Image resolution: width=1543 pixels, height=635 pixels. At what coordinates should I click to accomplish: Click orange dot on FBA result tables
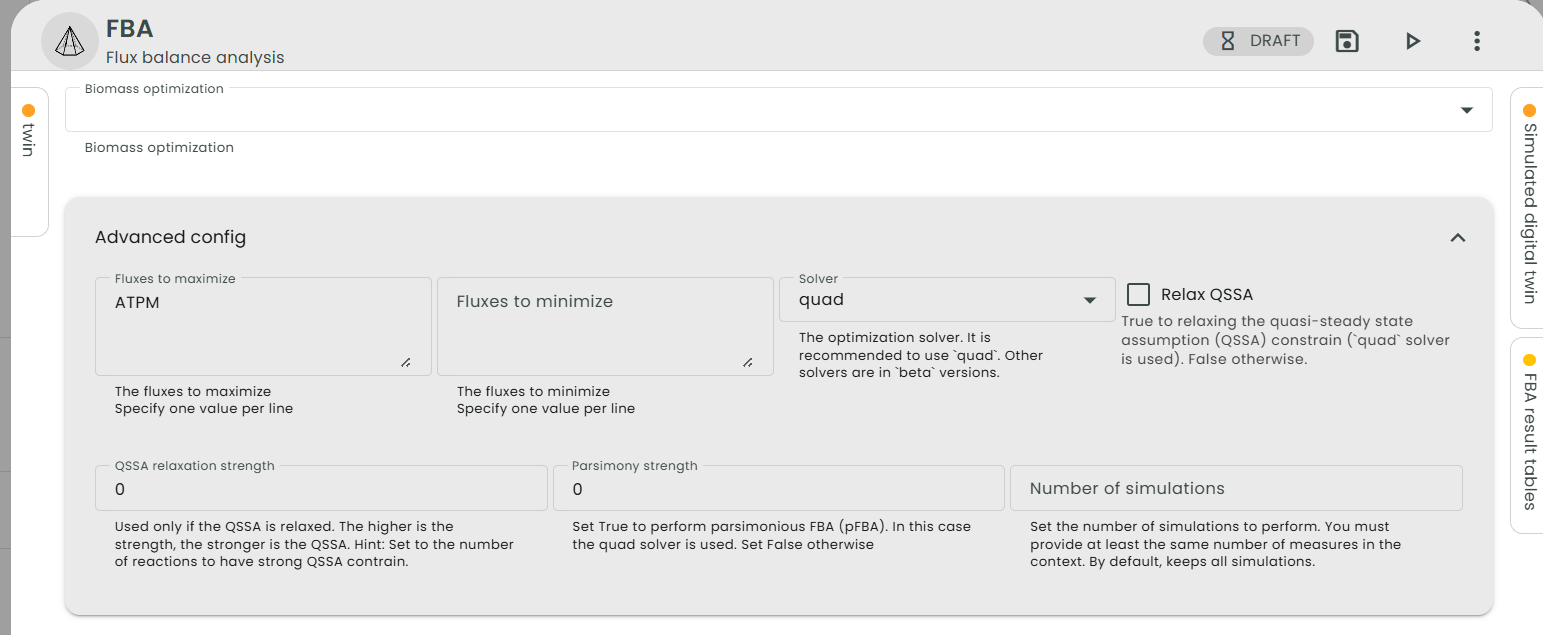[1528, 360]
